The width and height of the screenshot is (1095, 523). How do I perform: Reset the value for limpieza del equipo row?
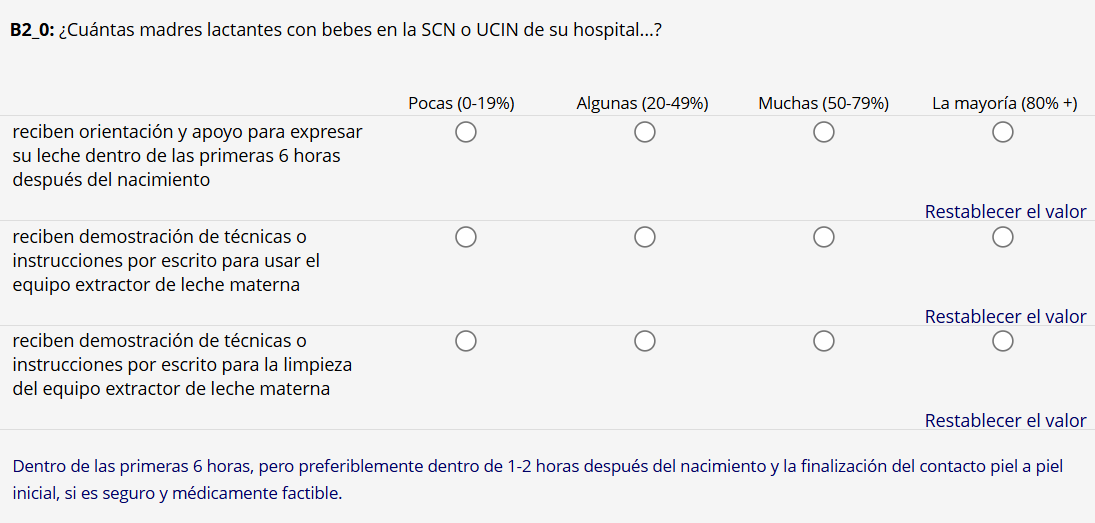[1005, 421]
